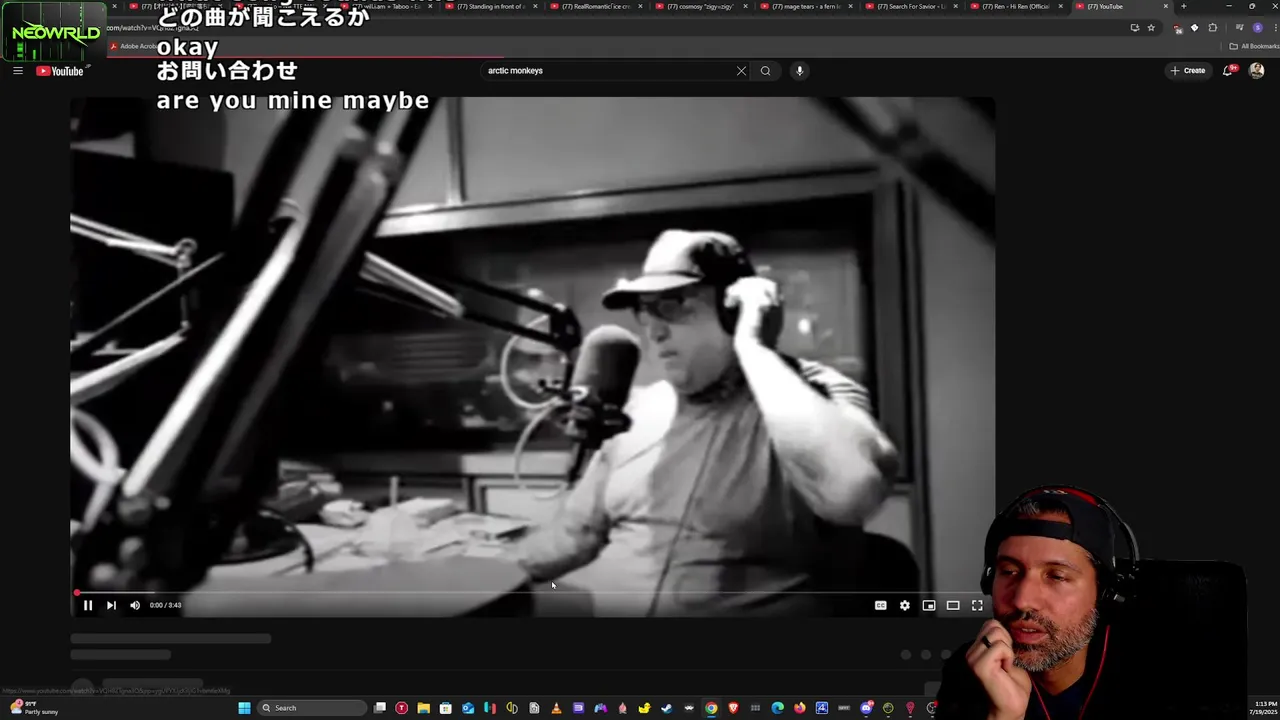Open a new browser tab
The height and width of the screenshot is (720, 1280).
[1183, 6]
